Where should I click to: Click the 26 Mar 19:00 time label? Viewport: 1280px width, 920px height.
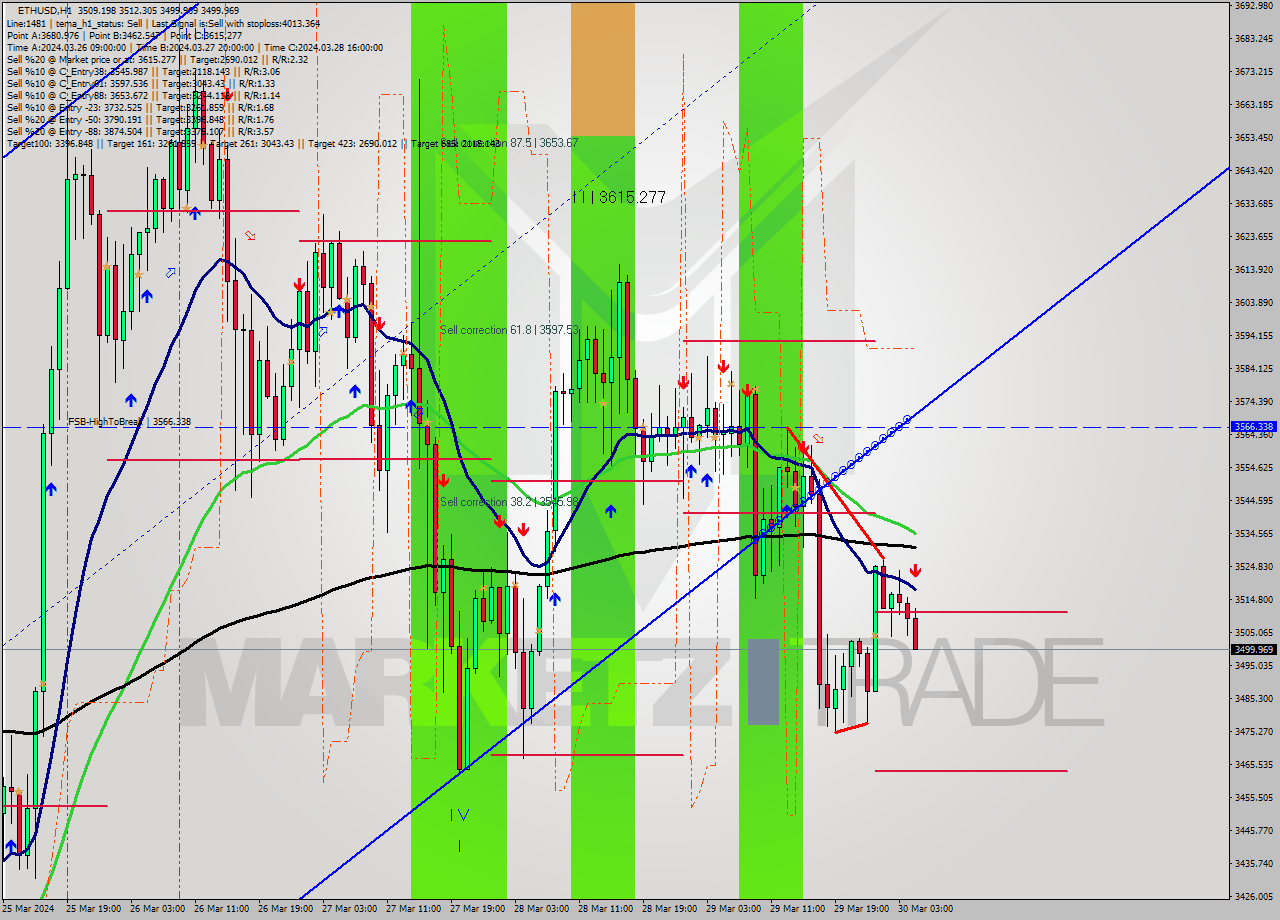[285, 909]
